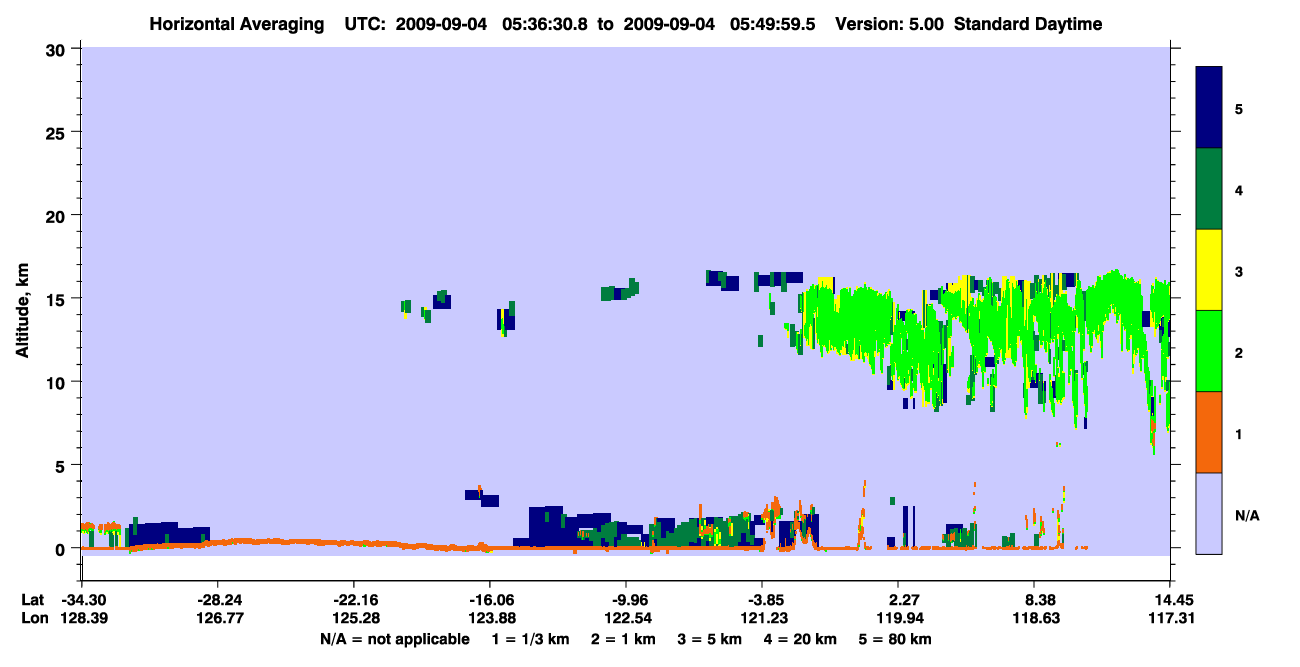1300x667 pixels.
Task: Click latitude value 14.45
Action: [x=1170, y=600]
